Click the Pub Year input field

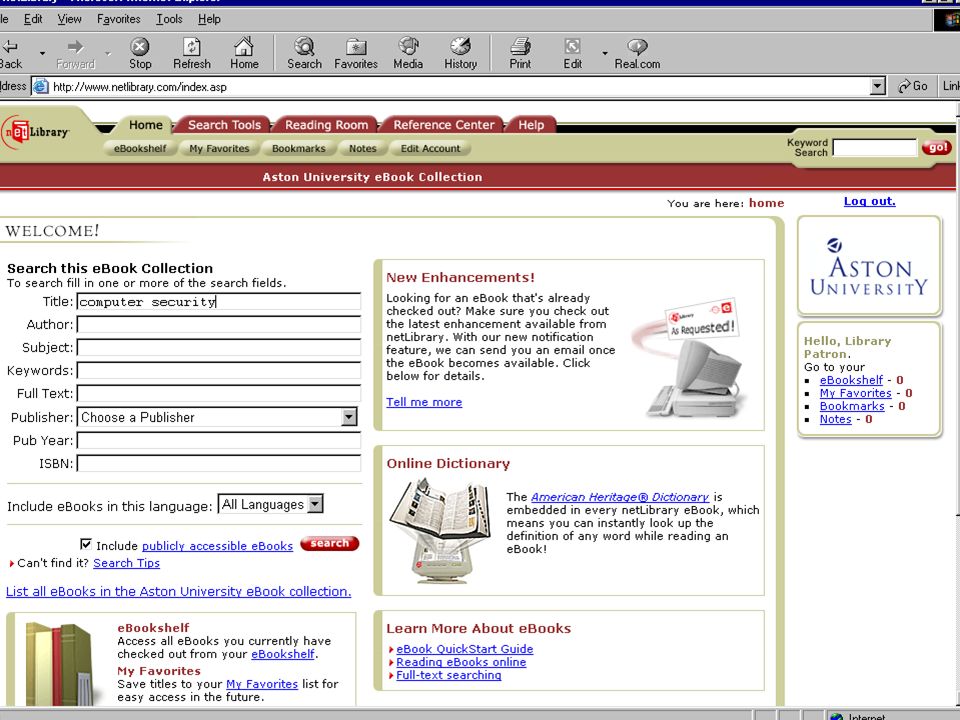[x=219, y=440]
